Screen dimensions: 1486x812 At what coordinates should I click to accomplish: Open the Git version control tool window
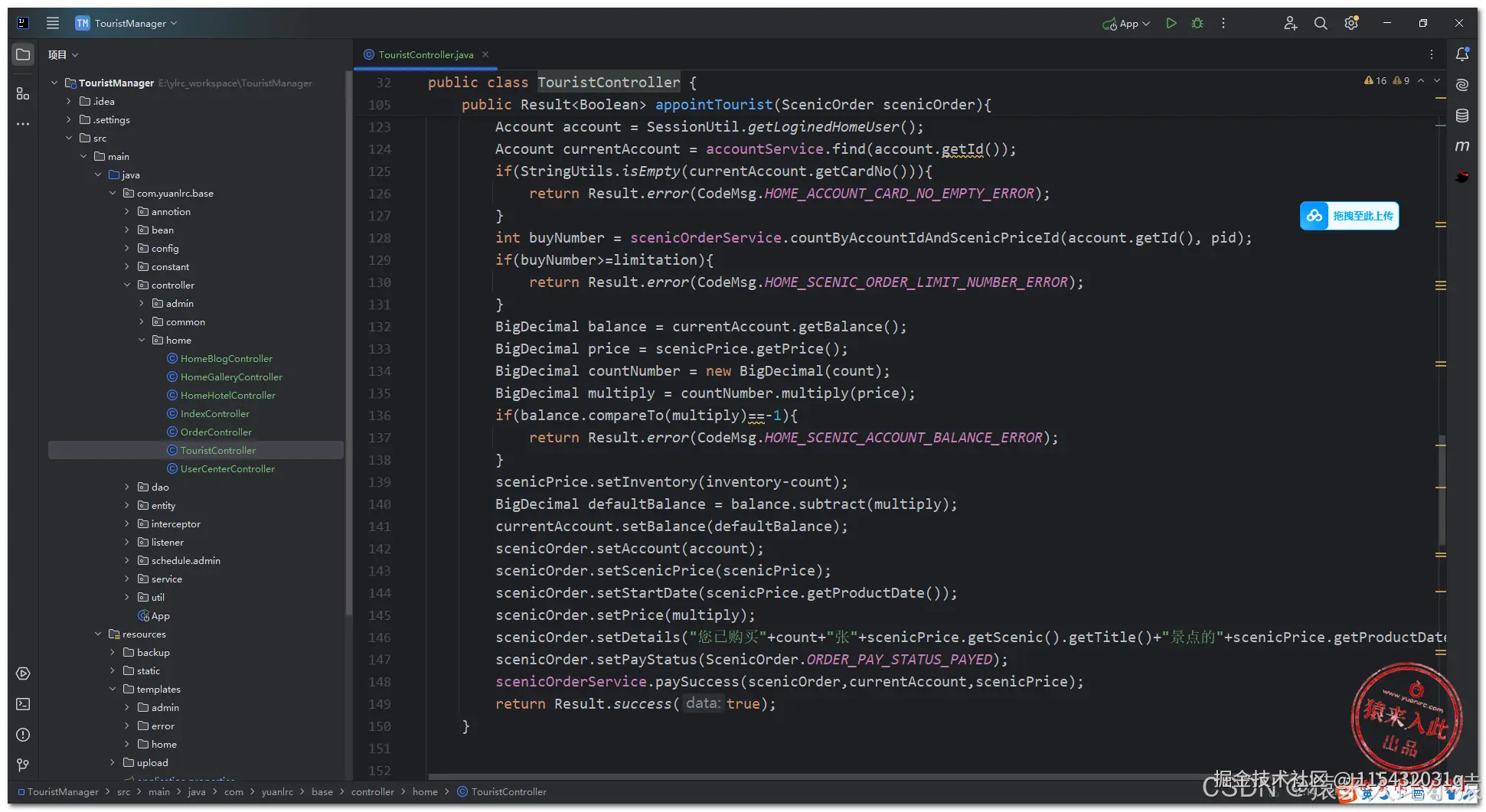tap(23, 765)
